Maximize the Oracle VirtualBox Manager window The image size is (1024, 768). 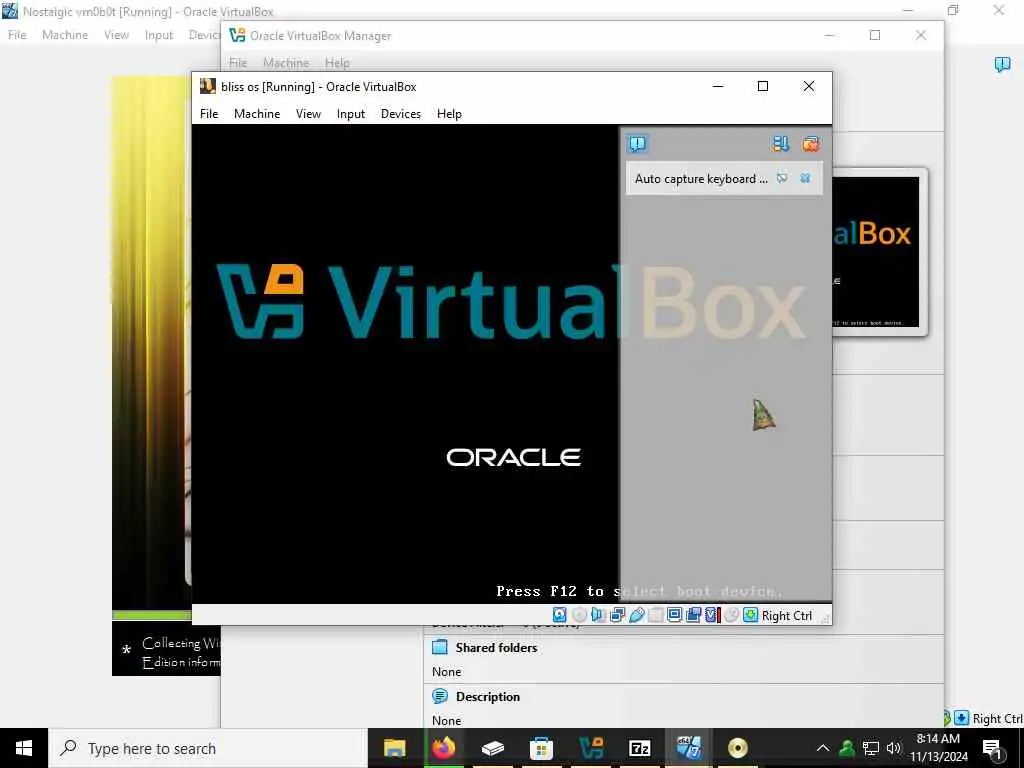(874, 35)
